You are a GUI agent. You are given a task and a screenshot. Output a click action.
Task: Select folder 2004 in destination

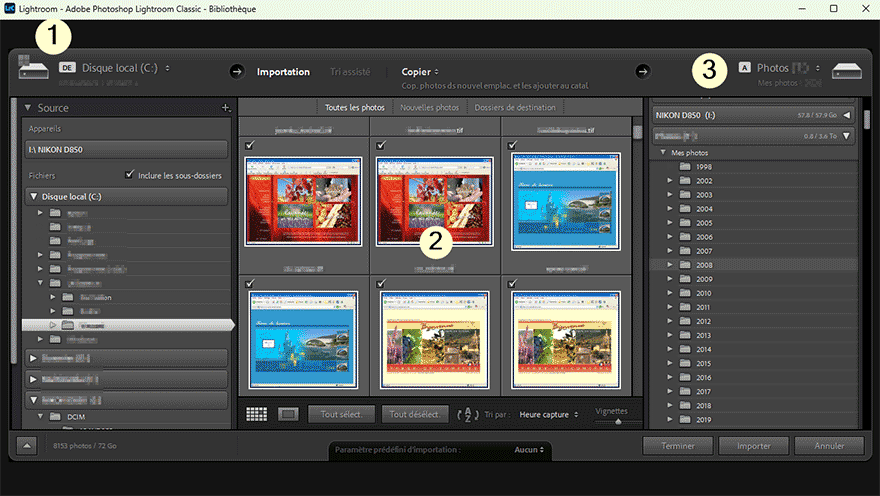point(704,209)
